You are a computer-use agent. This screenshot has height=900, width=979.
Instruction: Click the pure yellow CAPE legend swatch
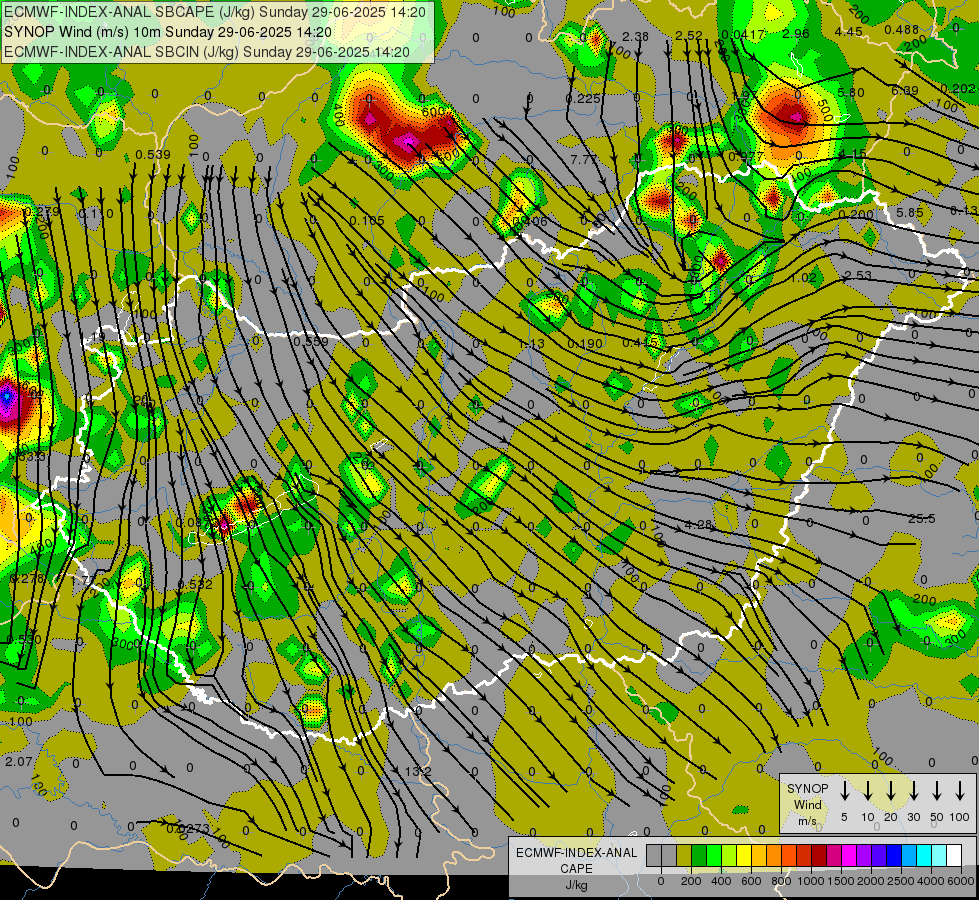click(x=744, y=856)
